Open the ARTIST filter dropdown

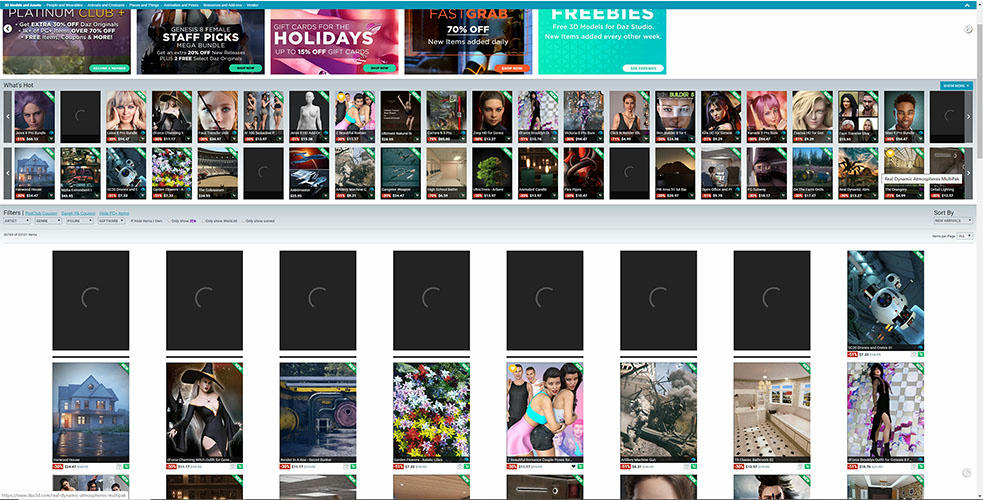16,220
